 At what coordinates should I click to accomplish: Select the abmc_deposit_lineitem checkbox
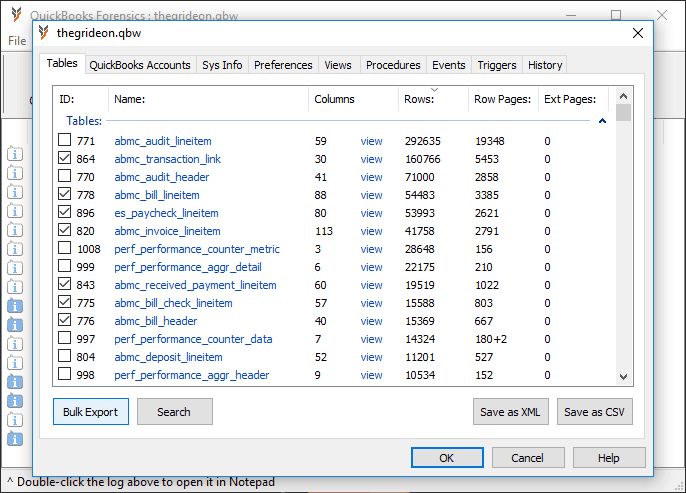tap(64, 356)
